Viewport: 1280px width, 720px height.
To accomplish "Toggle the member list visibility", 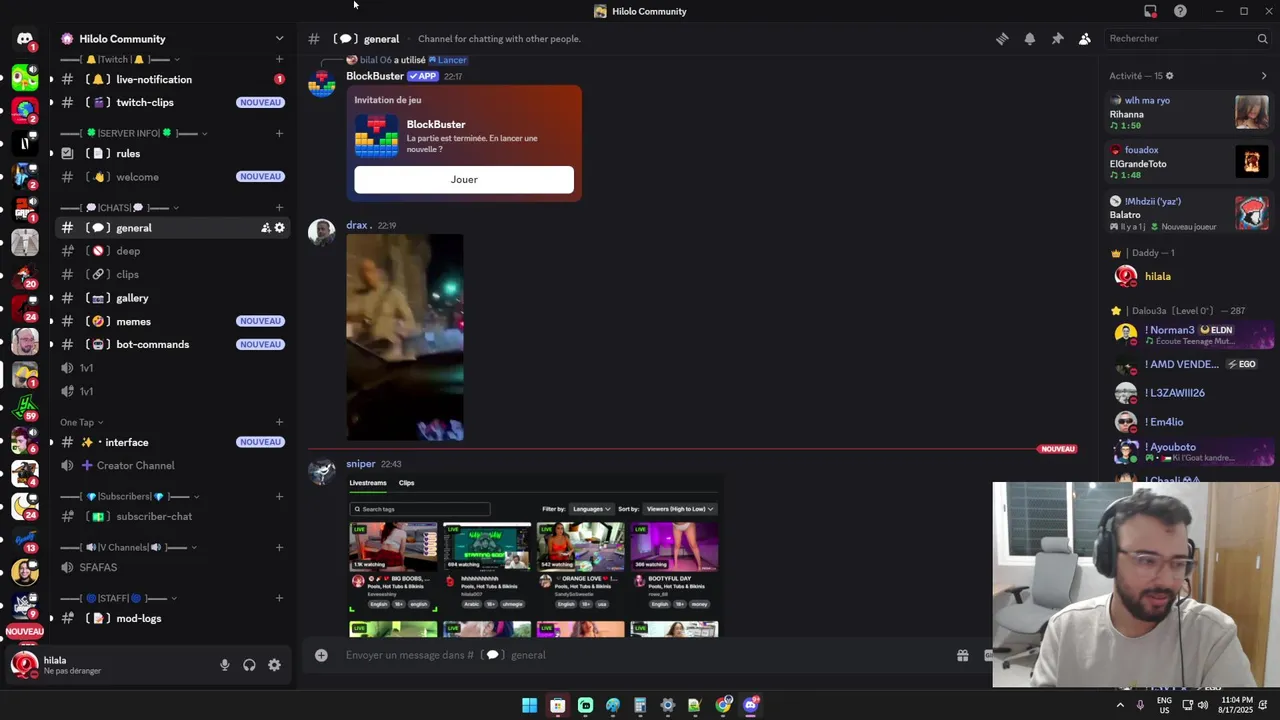I will [x=1085, y=39].
